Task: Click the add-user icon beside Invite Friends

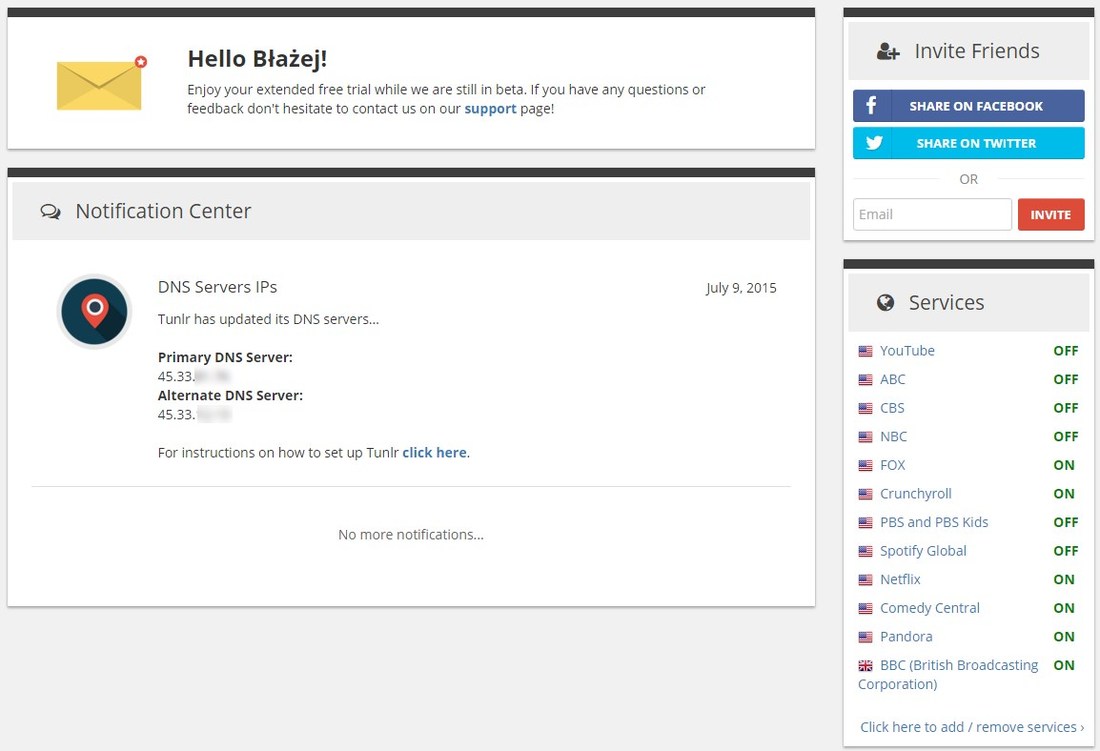Action: [x=888, y=51]
